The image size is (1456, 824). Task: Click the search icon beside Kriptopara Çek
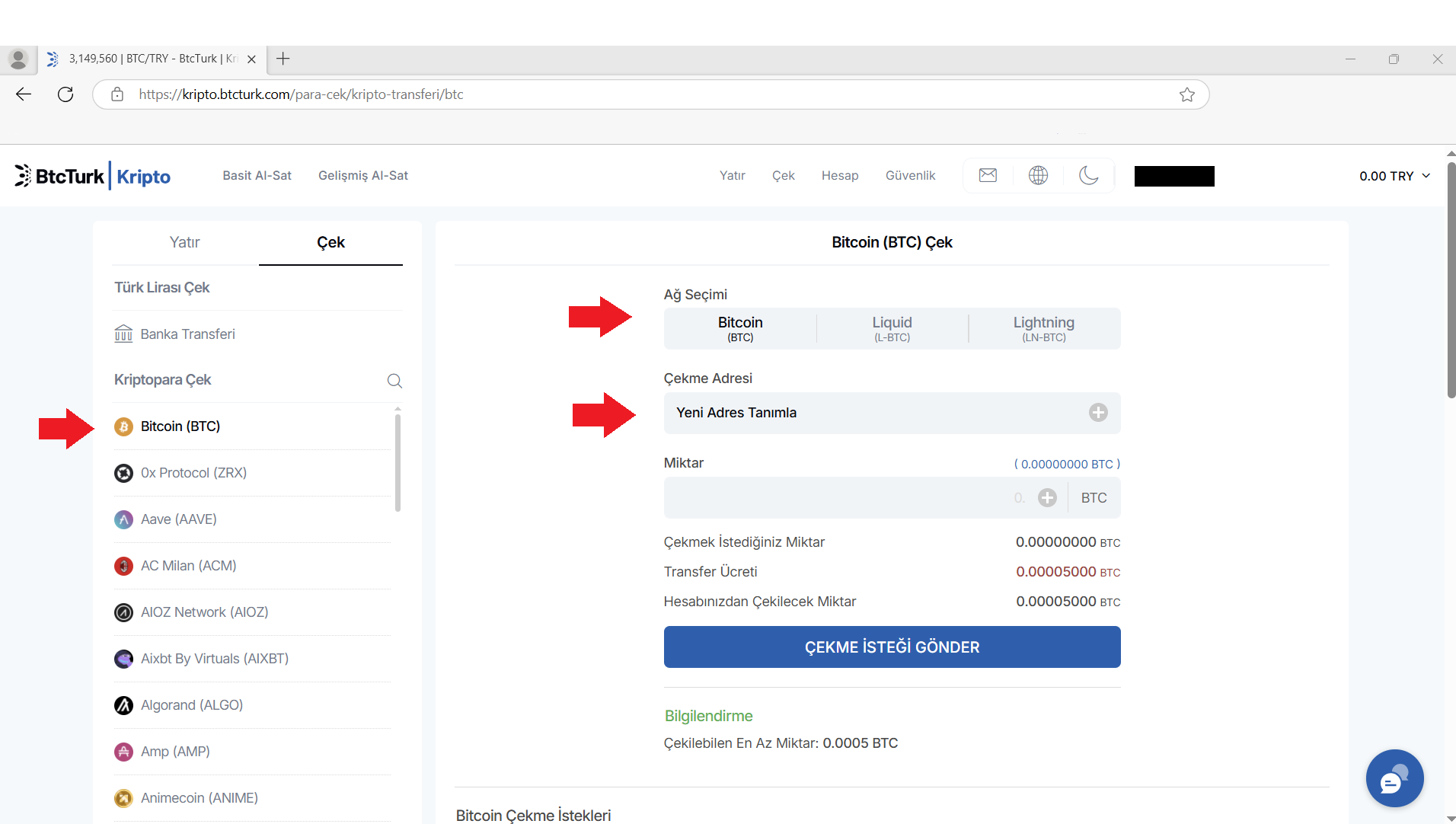tap(394, 381)
